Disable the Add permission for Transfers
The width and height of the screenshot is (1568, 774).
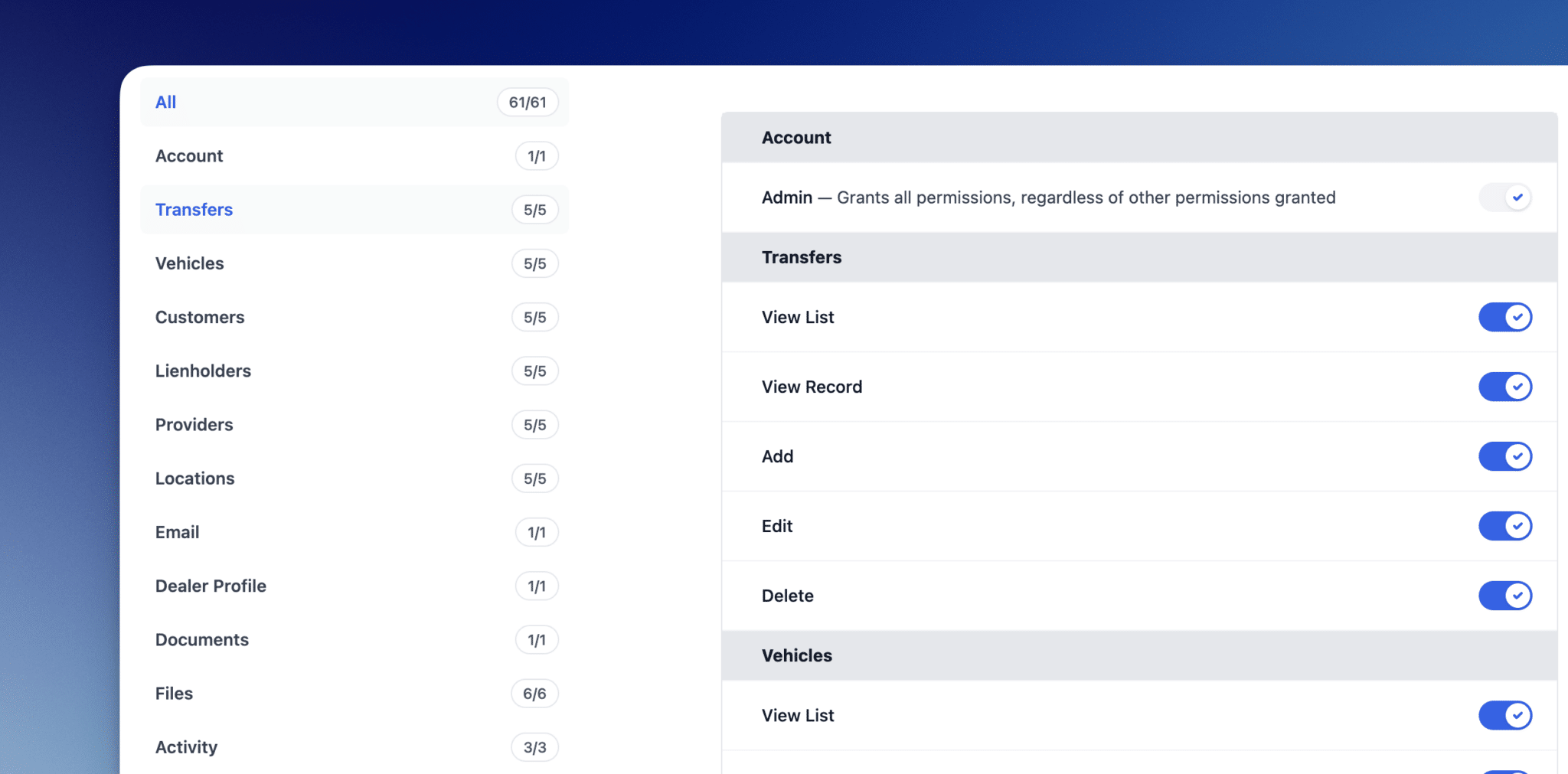(x=1505, y=456)
